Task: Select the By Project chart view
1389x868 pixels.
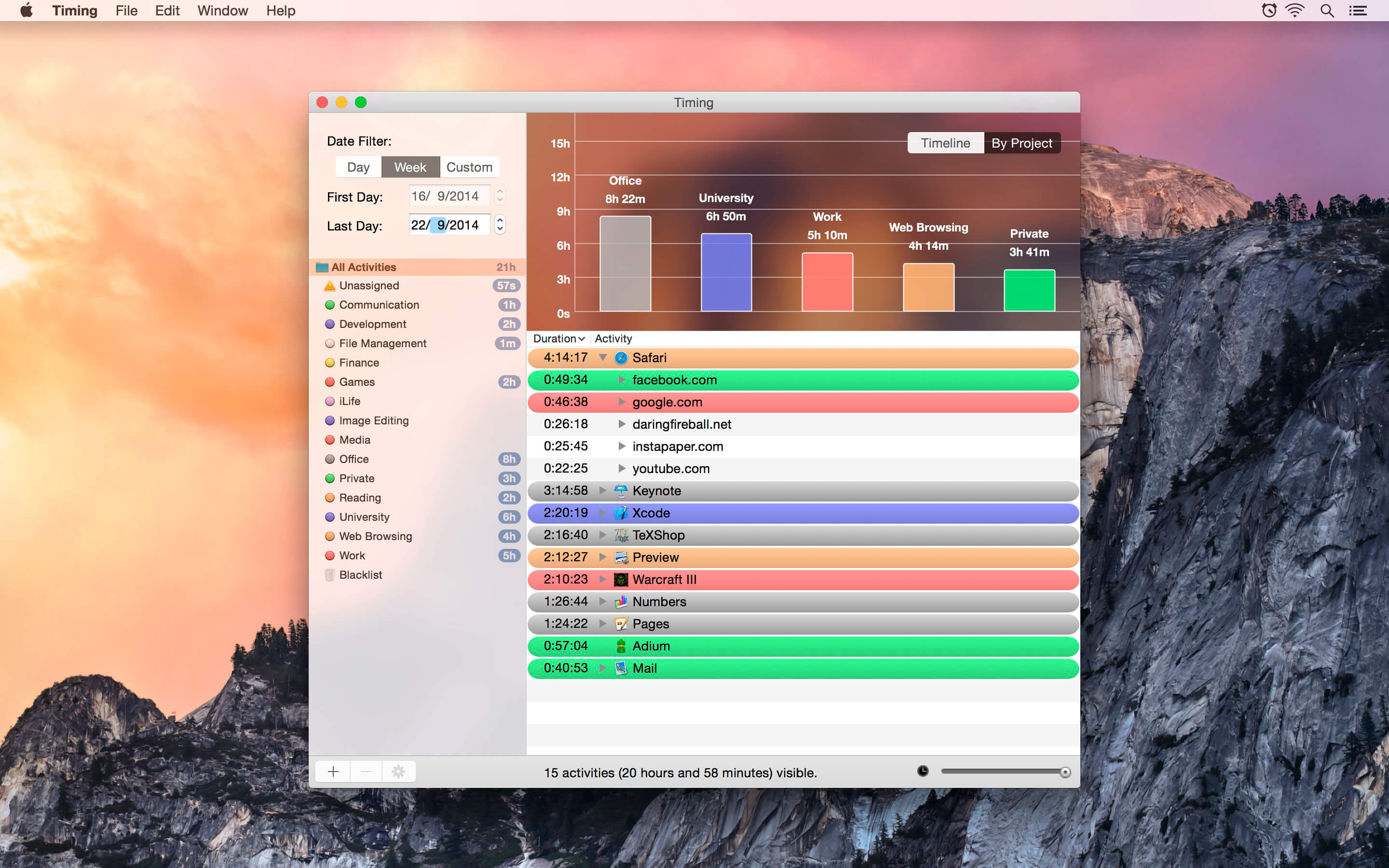Action: point(1021,143)
